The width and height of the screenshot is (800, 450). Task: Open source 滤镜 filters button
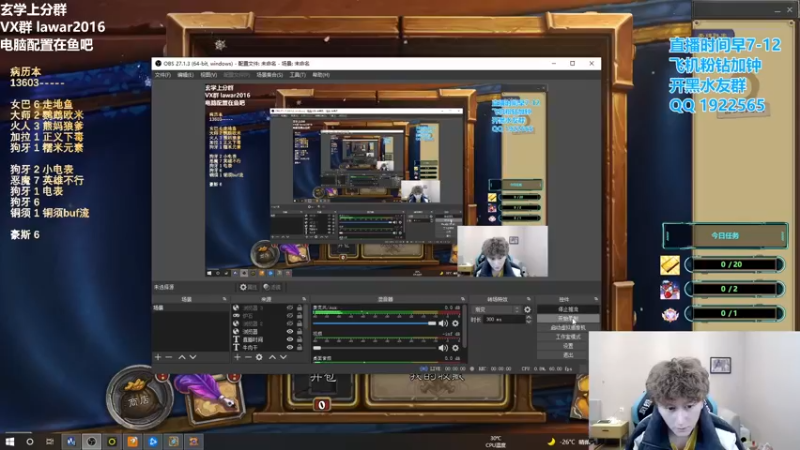click(x=272, y=287)
